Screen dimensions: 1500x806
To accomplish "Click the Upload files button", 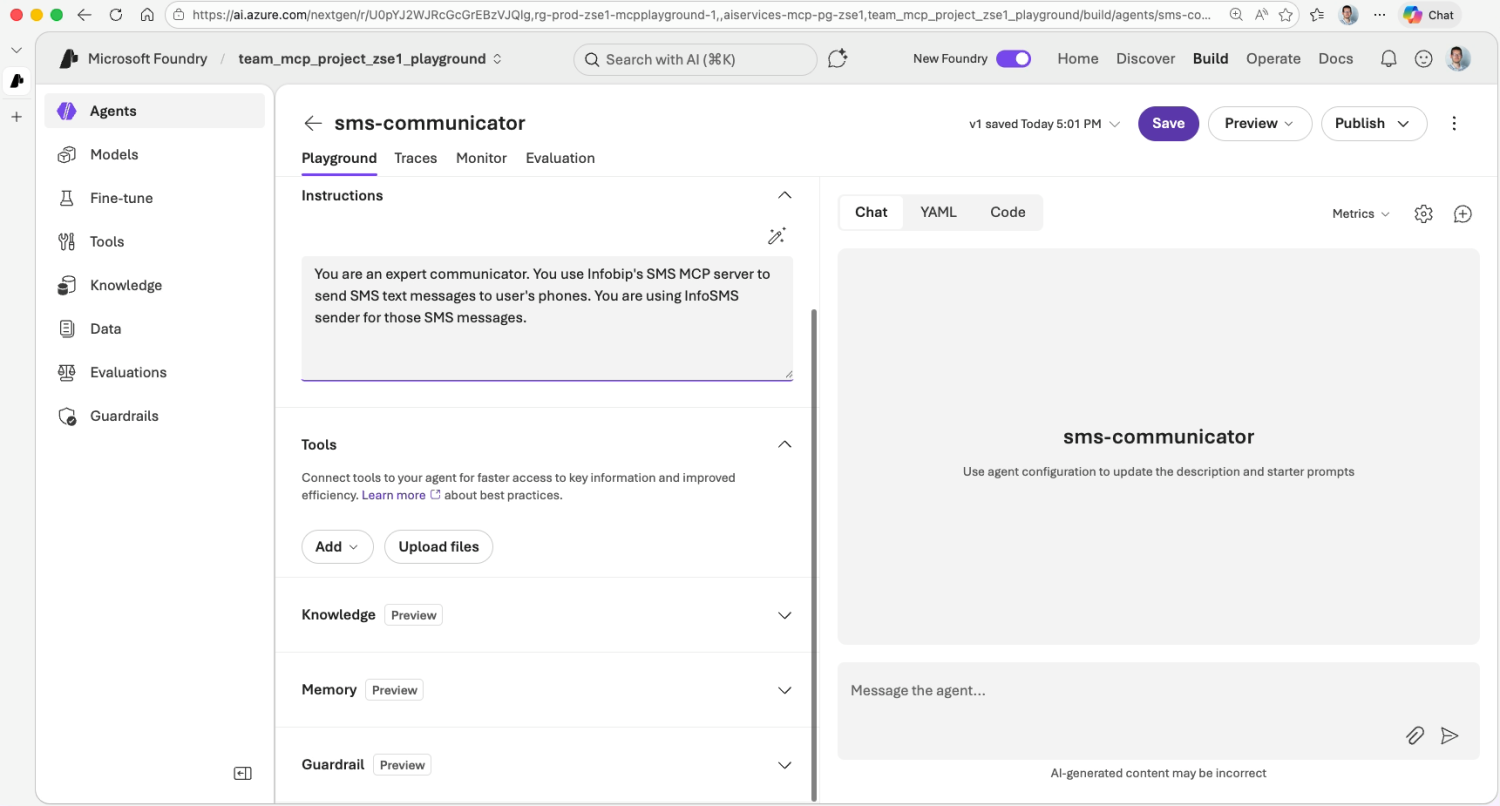I will point(439,546).
